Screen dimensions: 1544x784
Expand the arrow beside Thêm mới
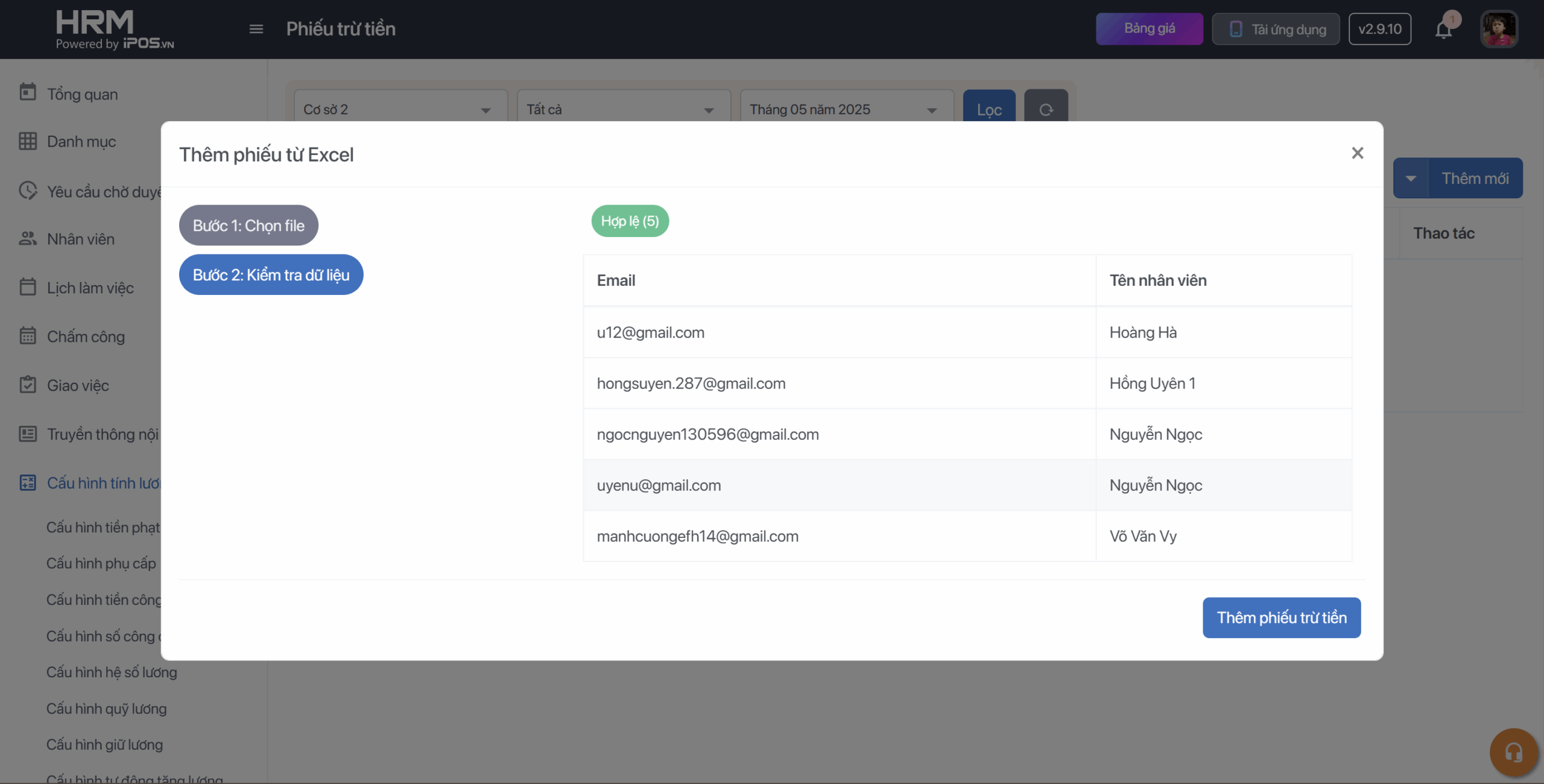[x=1411, y=179]
